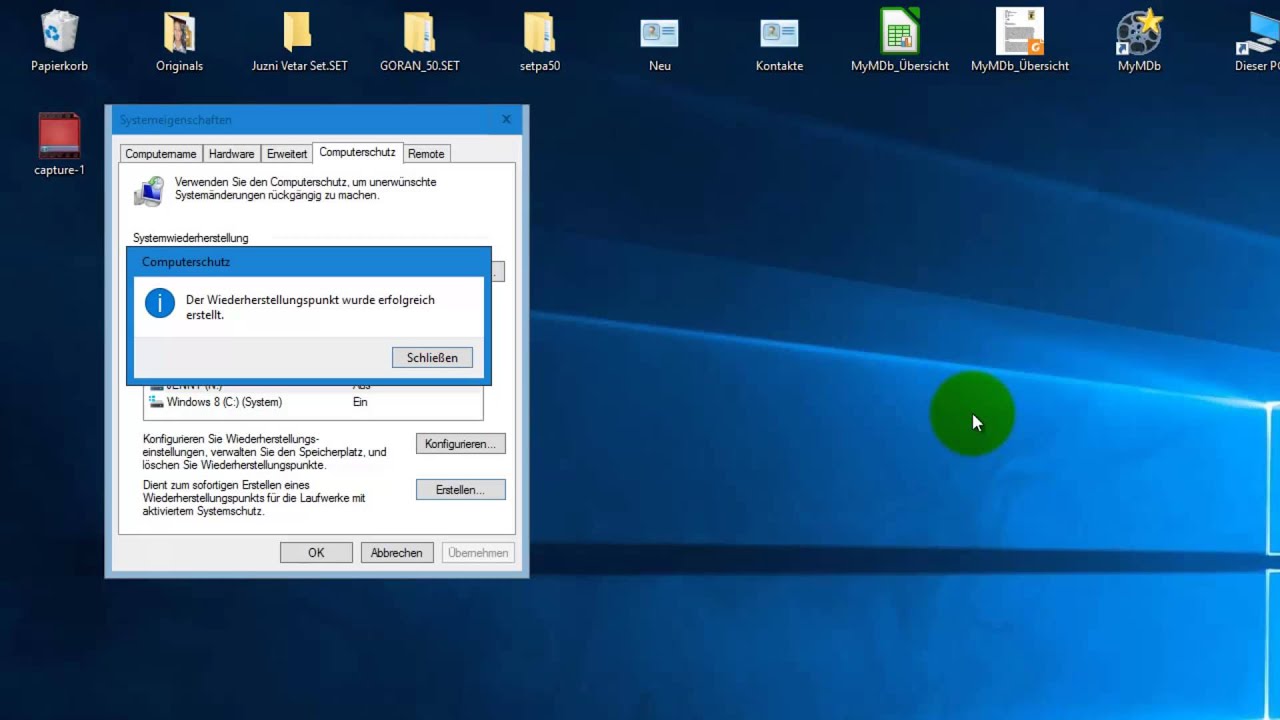Click the Computerschutz dialog title bar
Screen dimensions: 1280x720
tap(309, 262)
